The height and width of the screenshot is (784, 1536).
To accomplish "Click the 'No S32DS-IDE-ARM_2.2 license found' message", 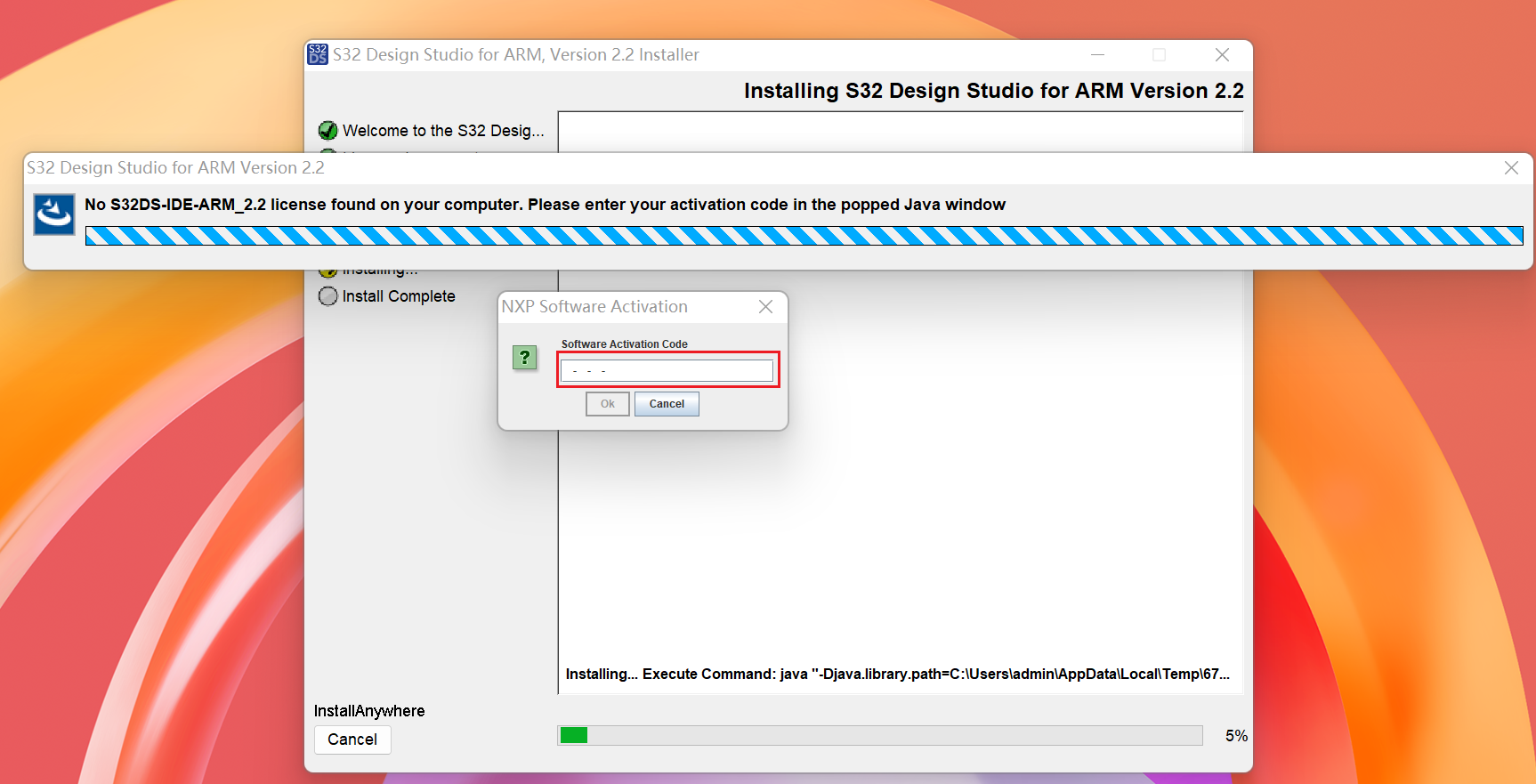I will click(x=545, y=205).
